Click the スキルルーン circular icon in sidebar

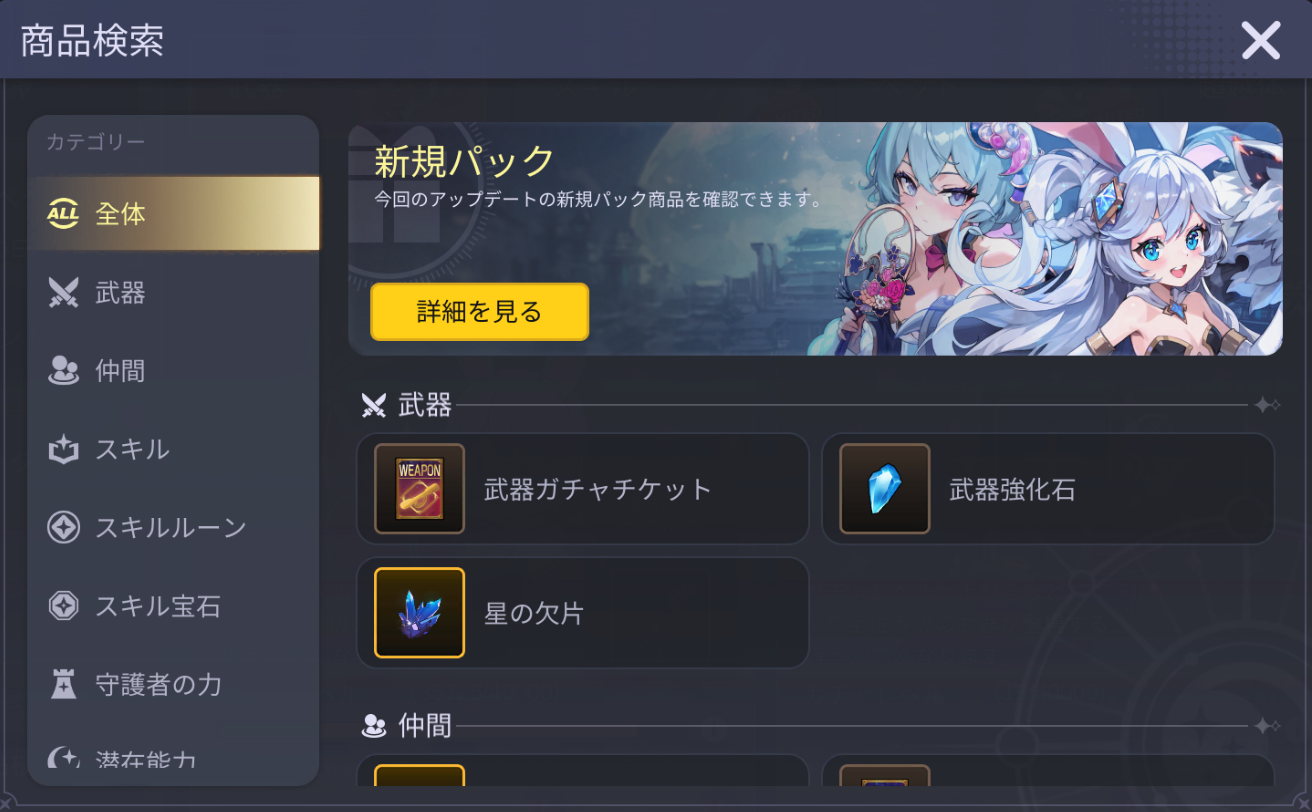(63, 527)
